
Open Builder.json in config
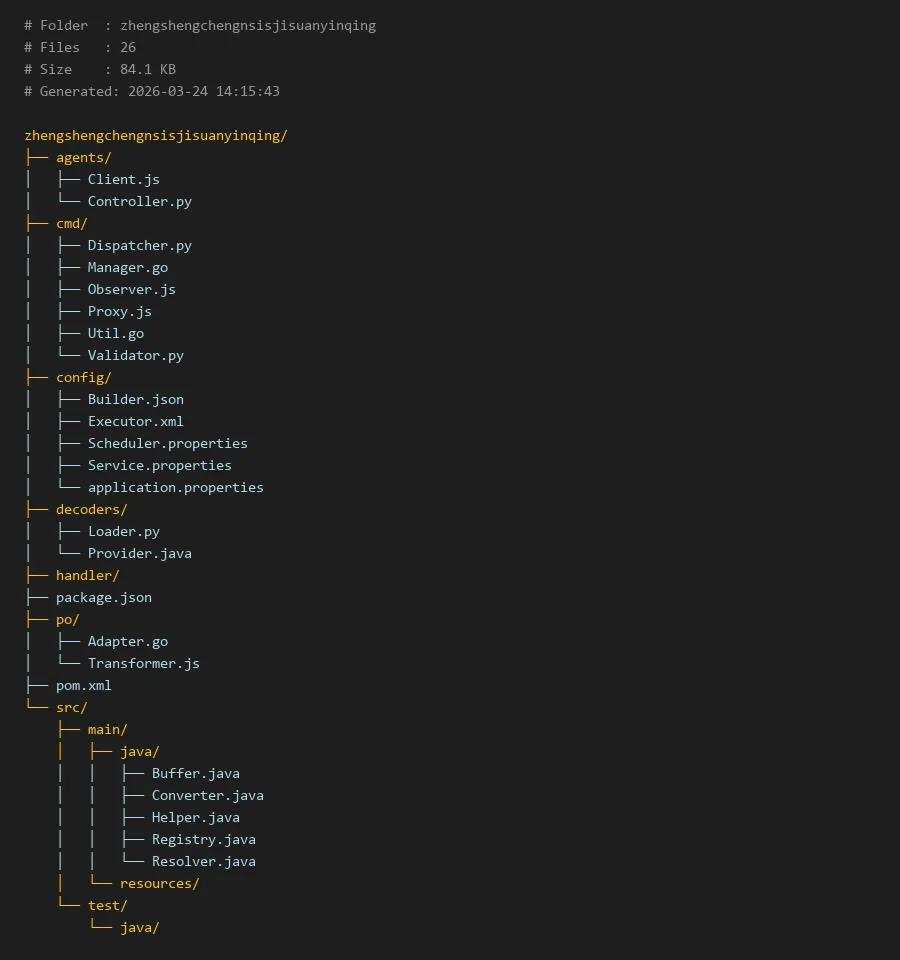(135, 399)
